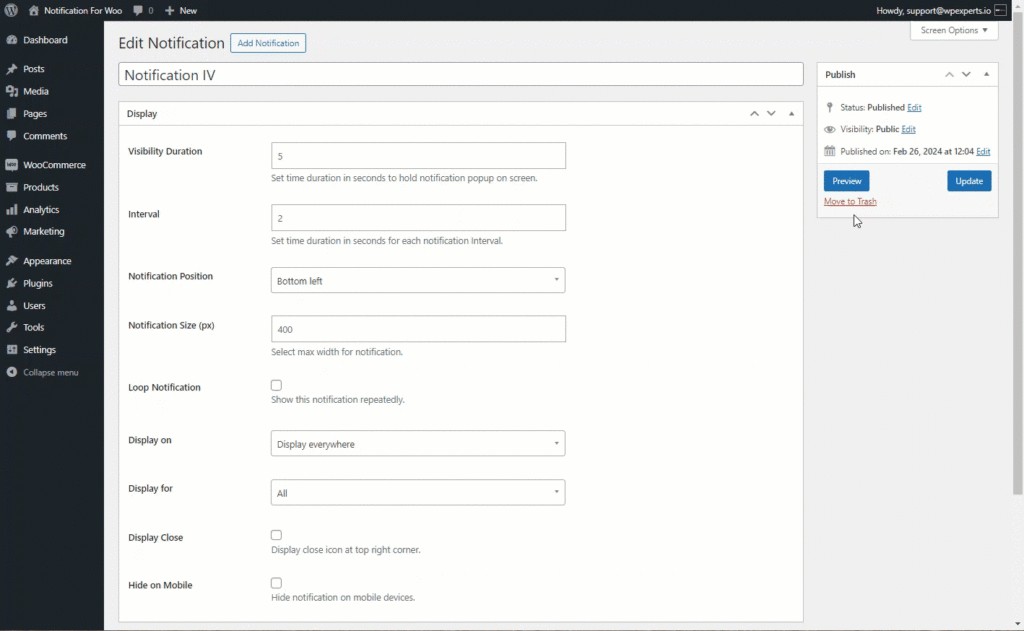This screenshot has width=1024, height=631.
Task: Enable the Loop Notification checkbox
Action: coord(276,385)
